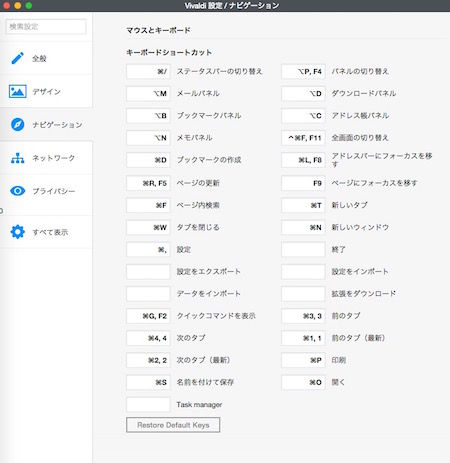Focus the 検索設定 search field

point(46,27)
